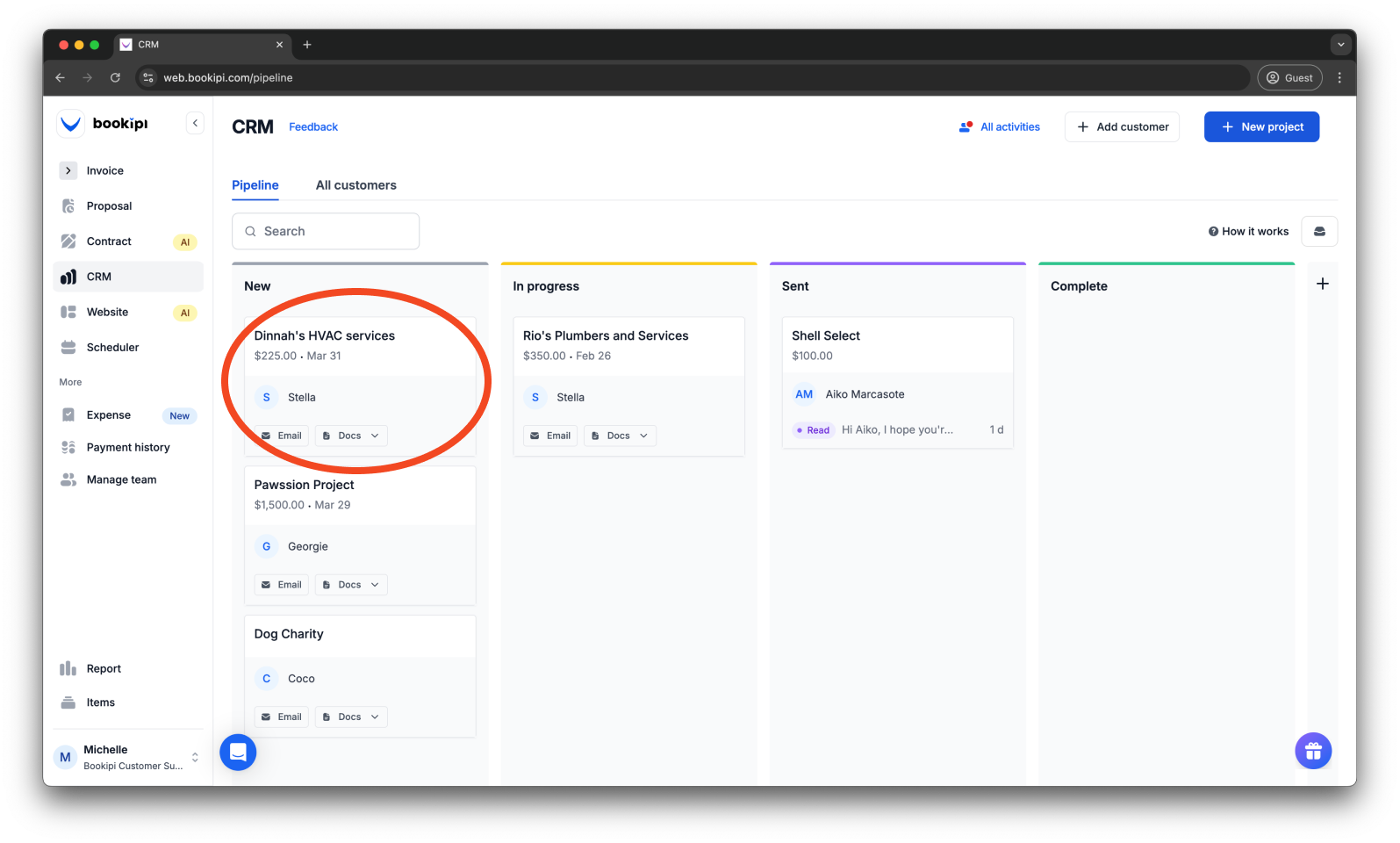Click Stella's avatar on Dinnah's HVAC card

pyautogui.click(x=267, y=397)
